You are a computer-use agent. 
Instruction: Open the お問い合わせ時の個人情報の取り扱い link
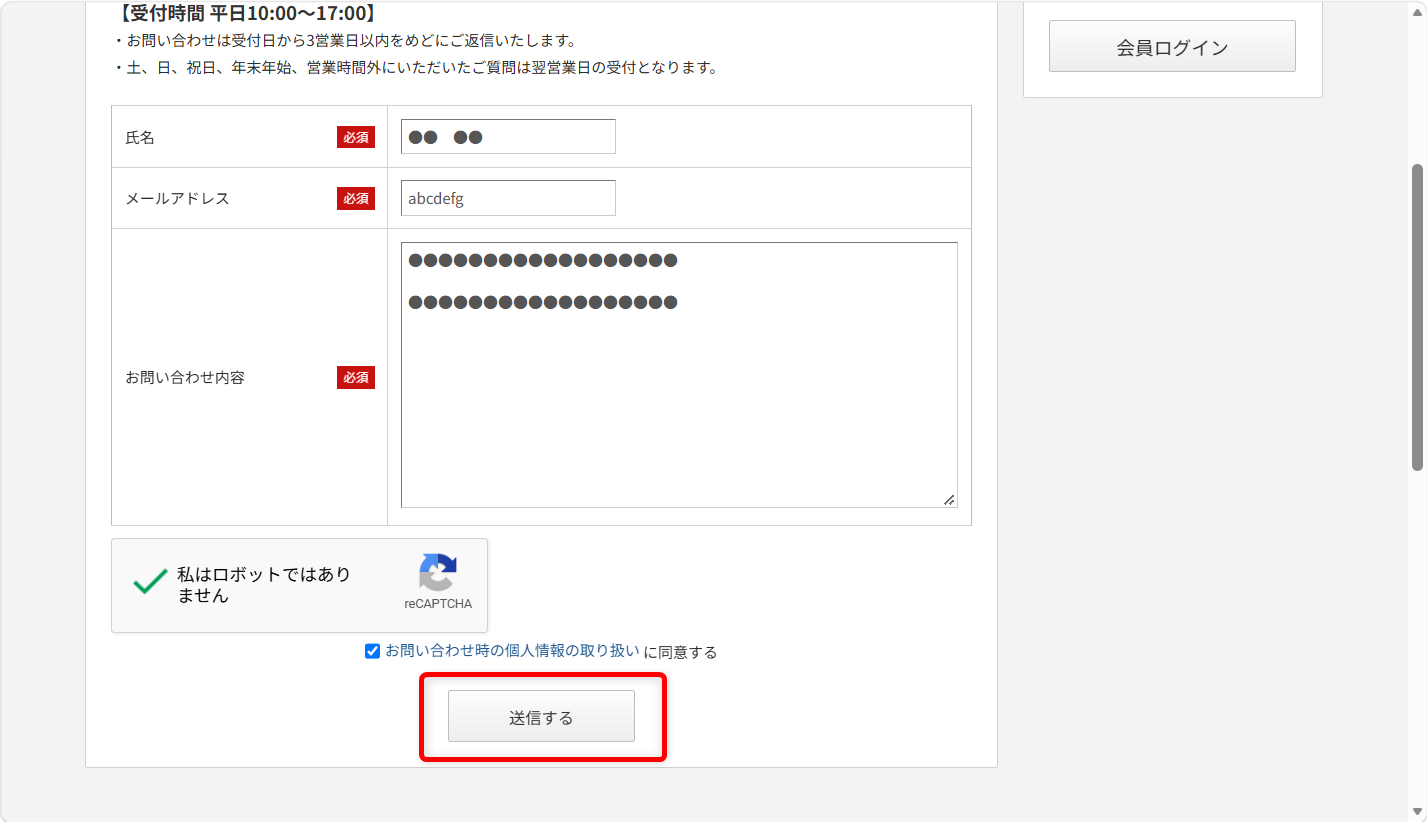[x=512, y=651]
